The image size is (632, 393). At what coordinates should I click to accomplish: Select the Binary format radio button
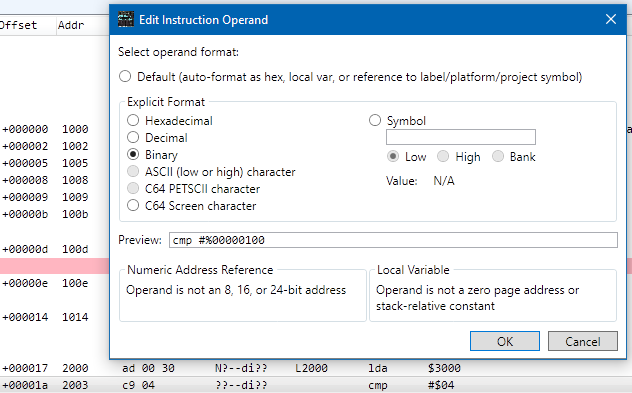tap(133, 154)
